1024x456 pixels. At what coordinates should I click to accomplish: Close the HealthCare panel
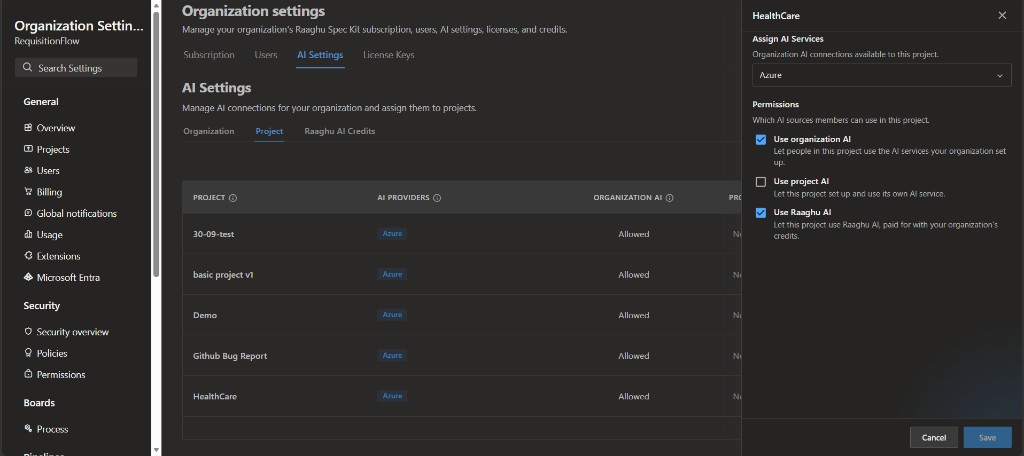(x=1002, y=16)
